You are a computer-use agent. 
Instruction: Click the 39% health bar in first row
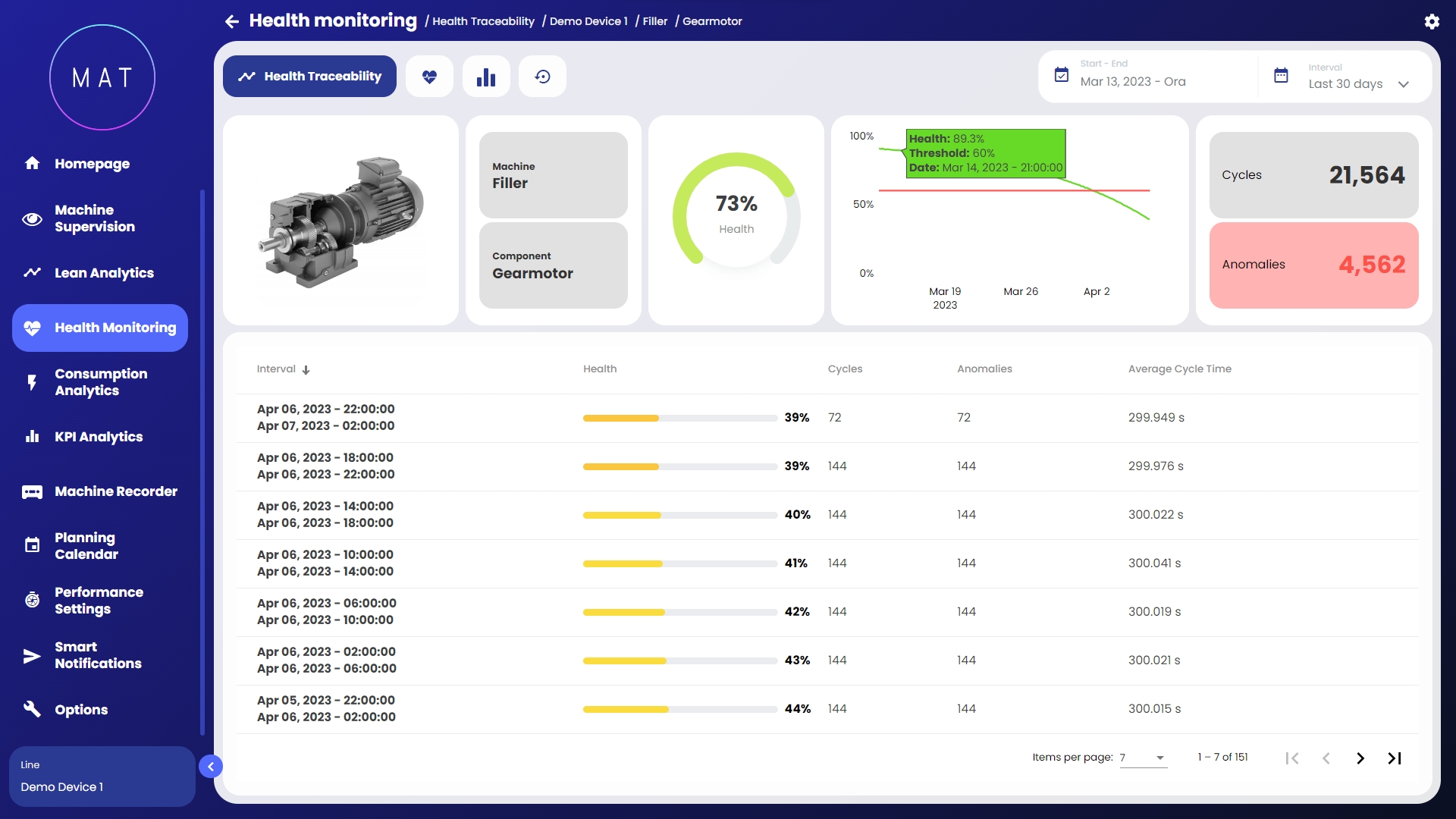tap(679, 418)
